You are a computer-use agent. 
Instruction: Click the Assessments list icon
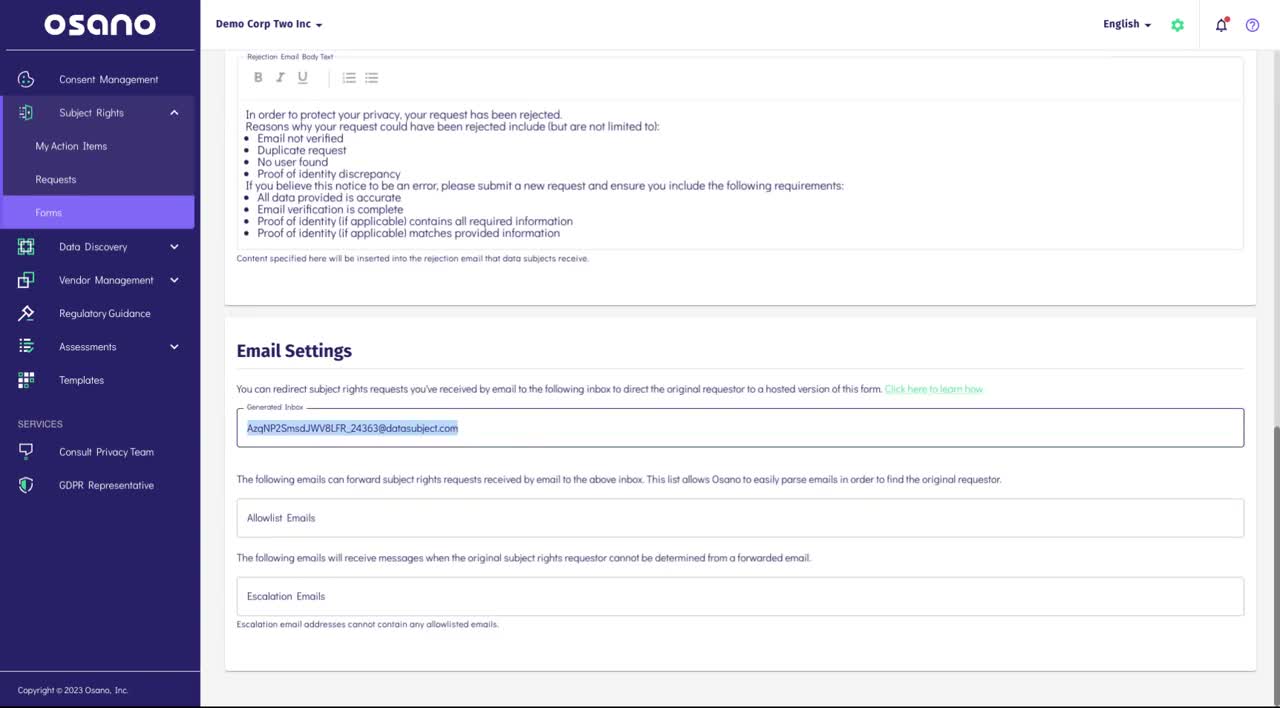(26, 346)
